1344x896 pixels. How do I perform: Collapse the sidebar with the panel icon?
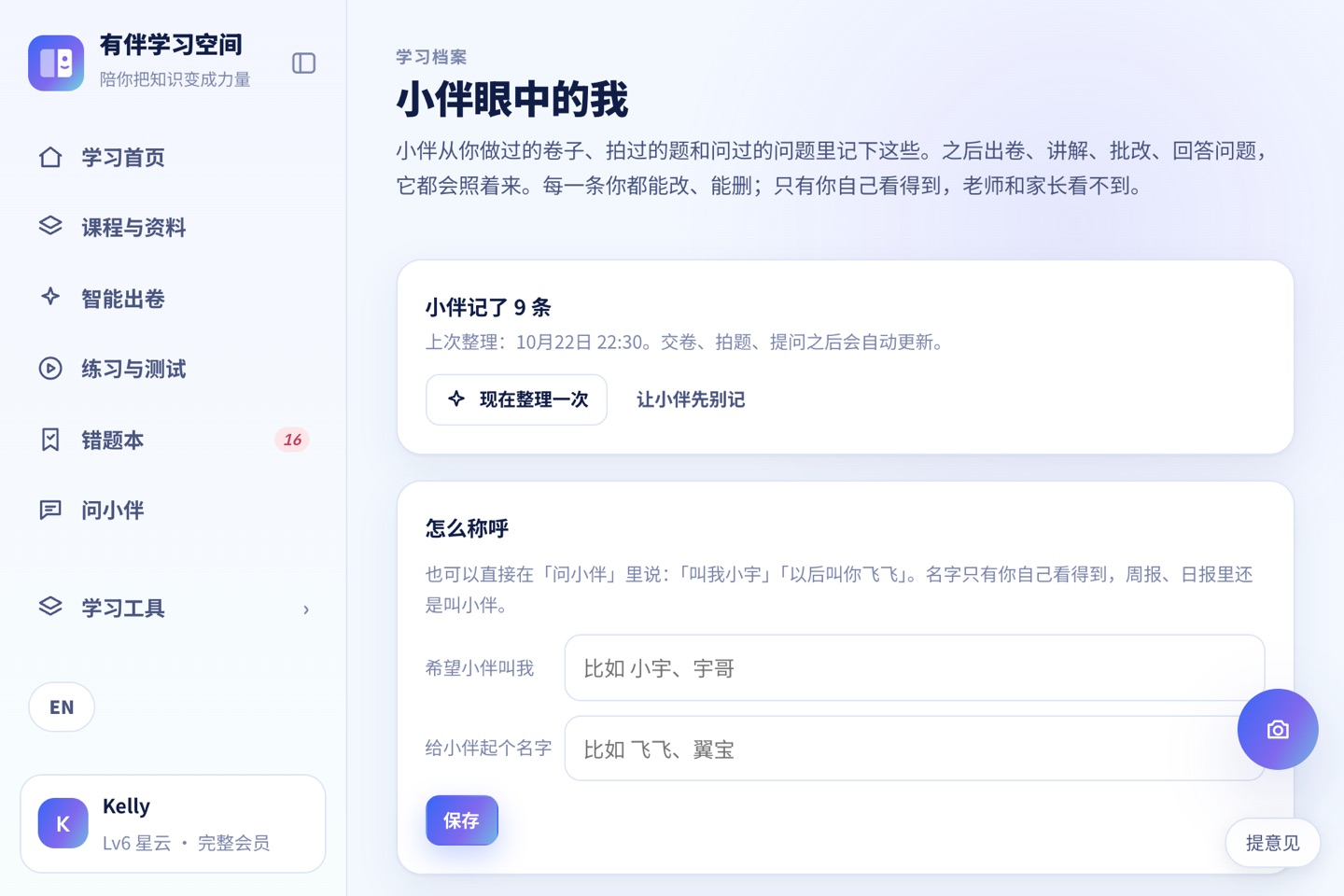click(x=303, y=63)
